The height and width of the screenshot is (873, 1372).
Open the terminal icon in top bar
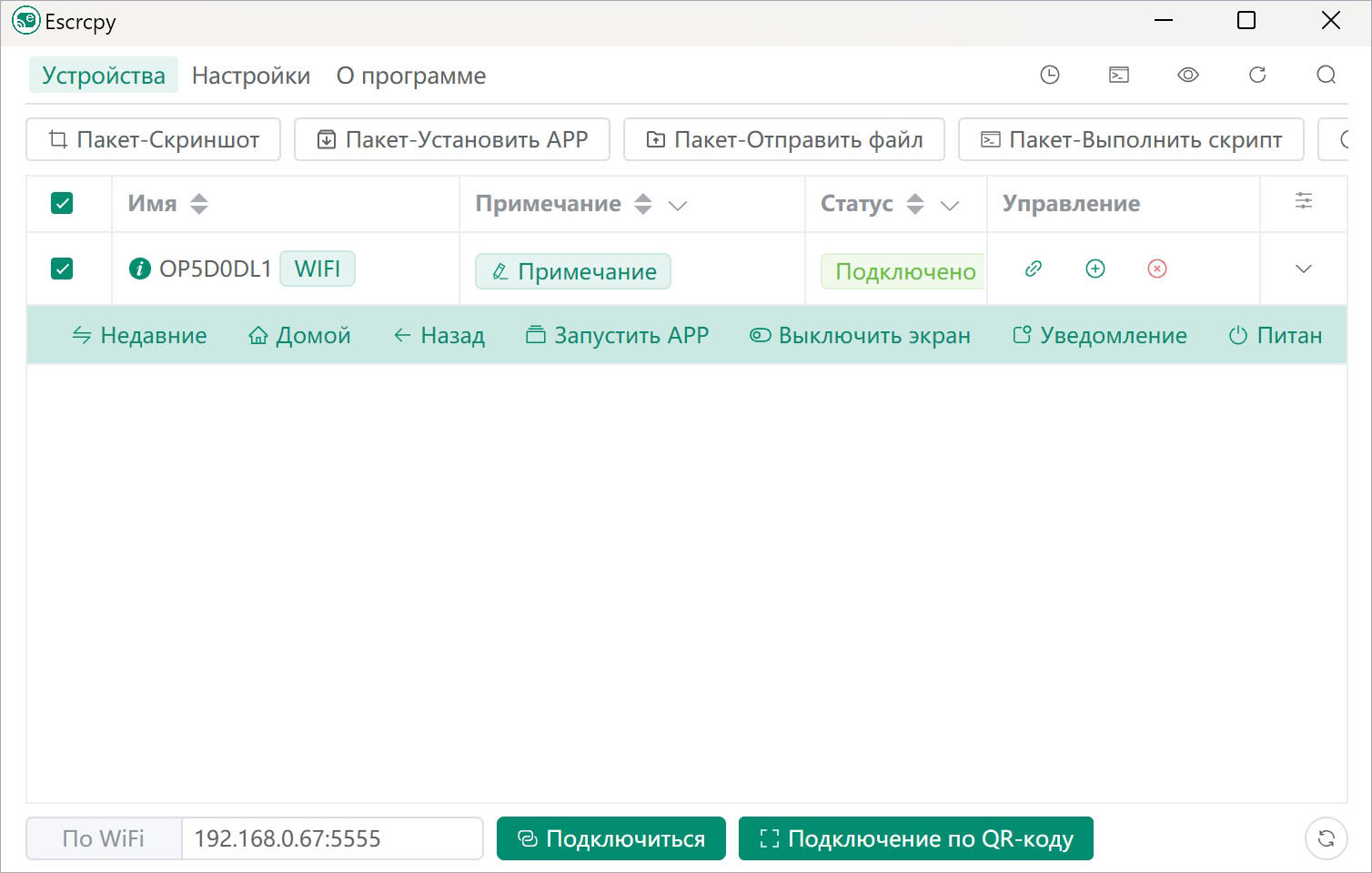click(x=1119, y=75)
